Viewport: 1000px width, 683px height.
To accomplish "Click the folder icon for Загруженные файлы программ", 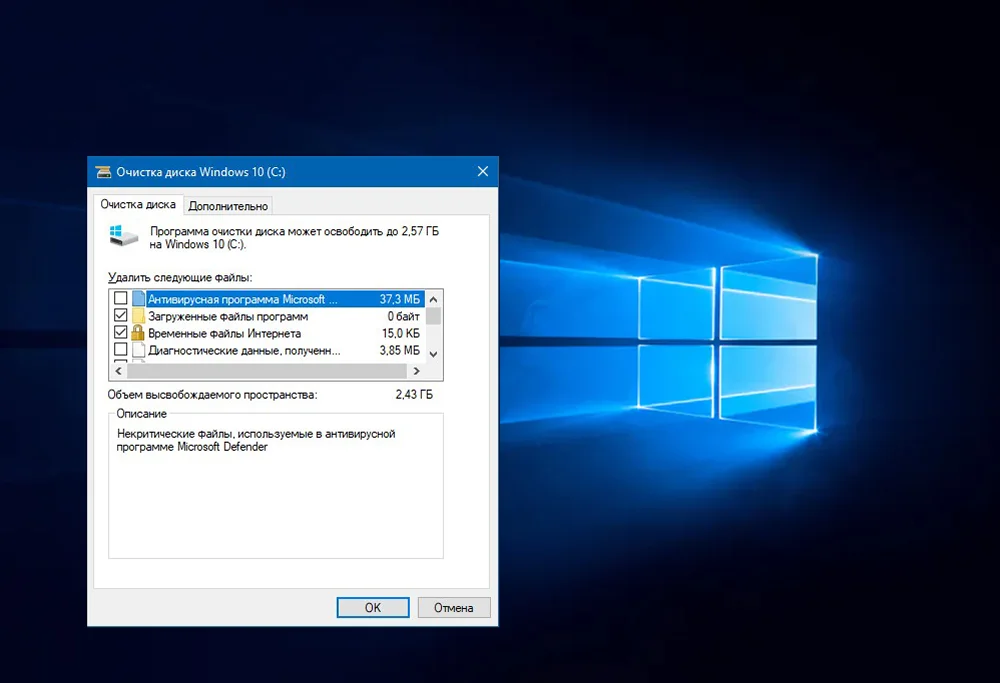I will click(x=138, y=316).
